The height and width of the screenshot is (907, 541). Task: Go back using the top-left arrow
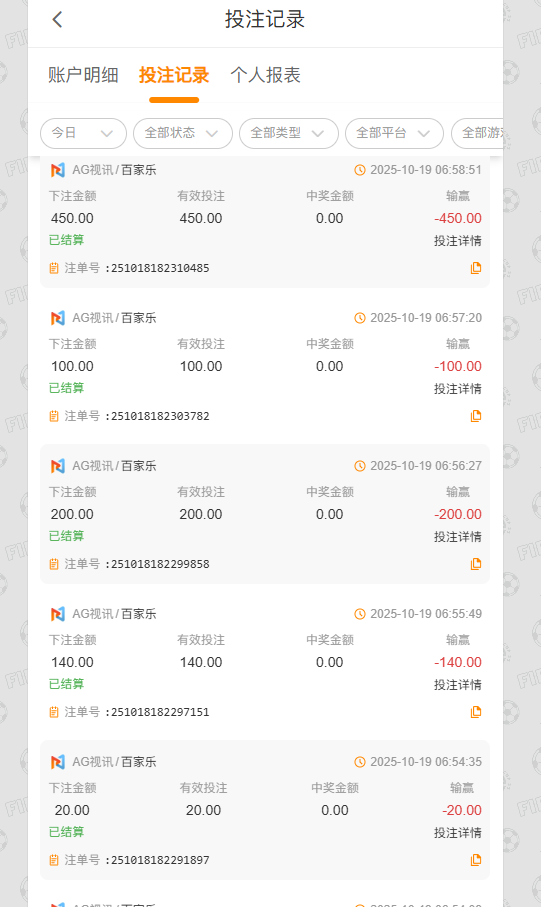click(57, 20)
